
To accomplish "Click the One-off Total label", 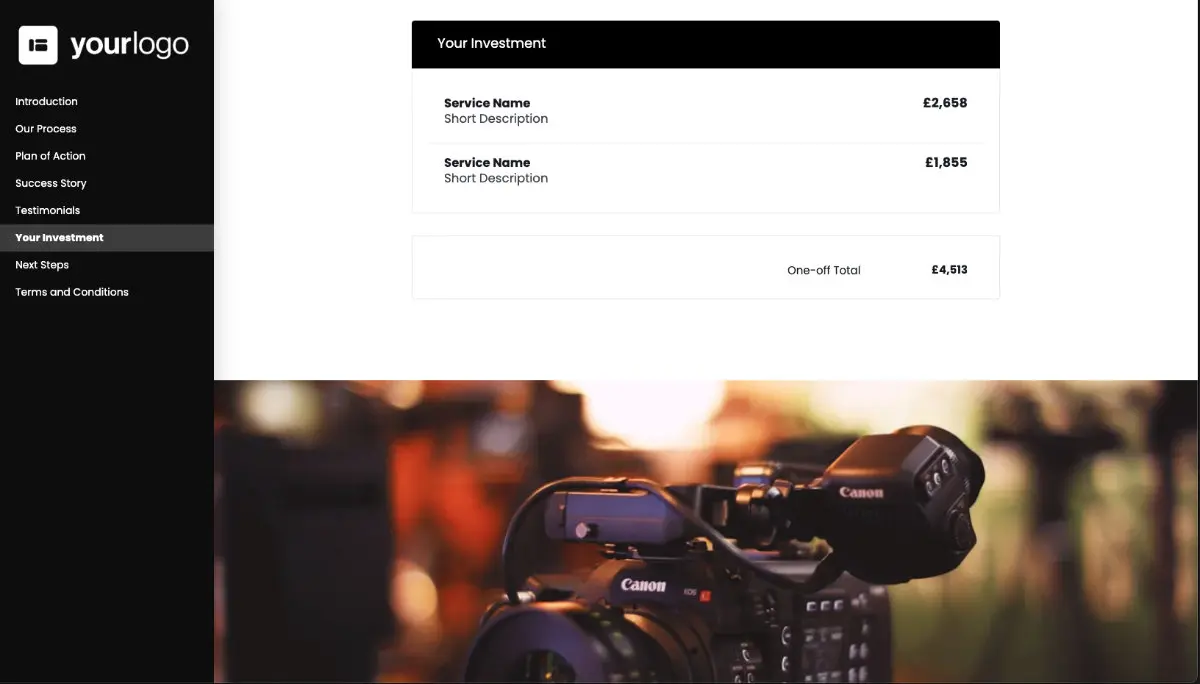I will (823, 269).
